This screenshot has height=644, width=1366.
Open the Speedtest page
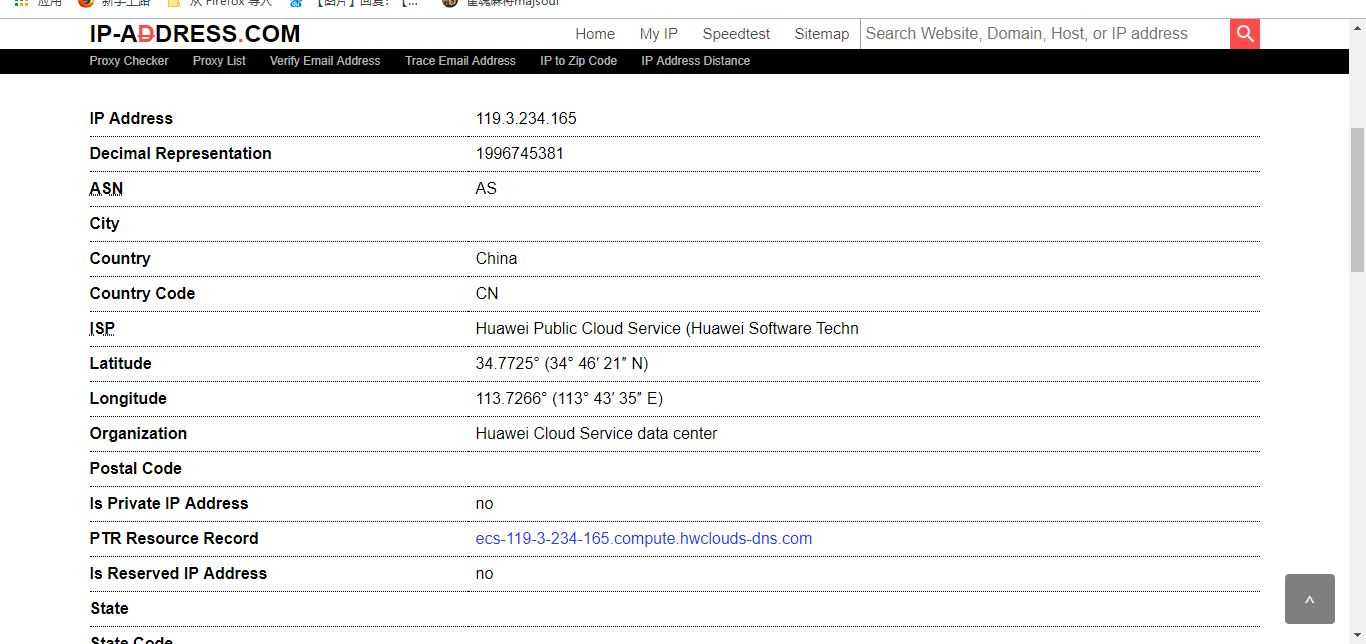point(736,34)
